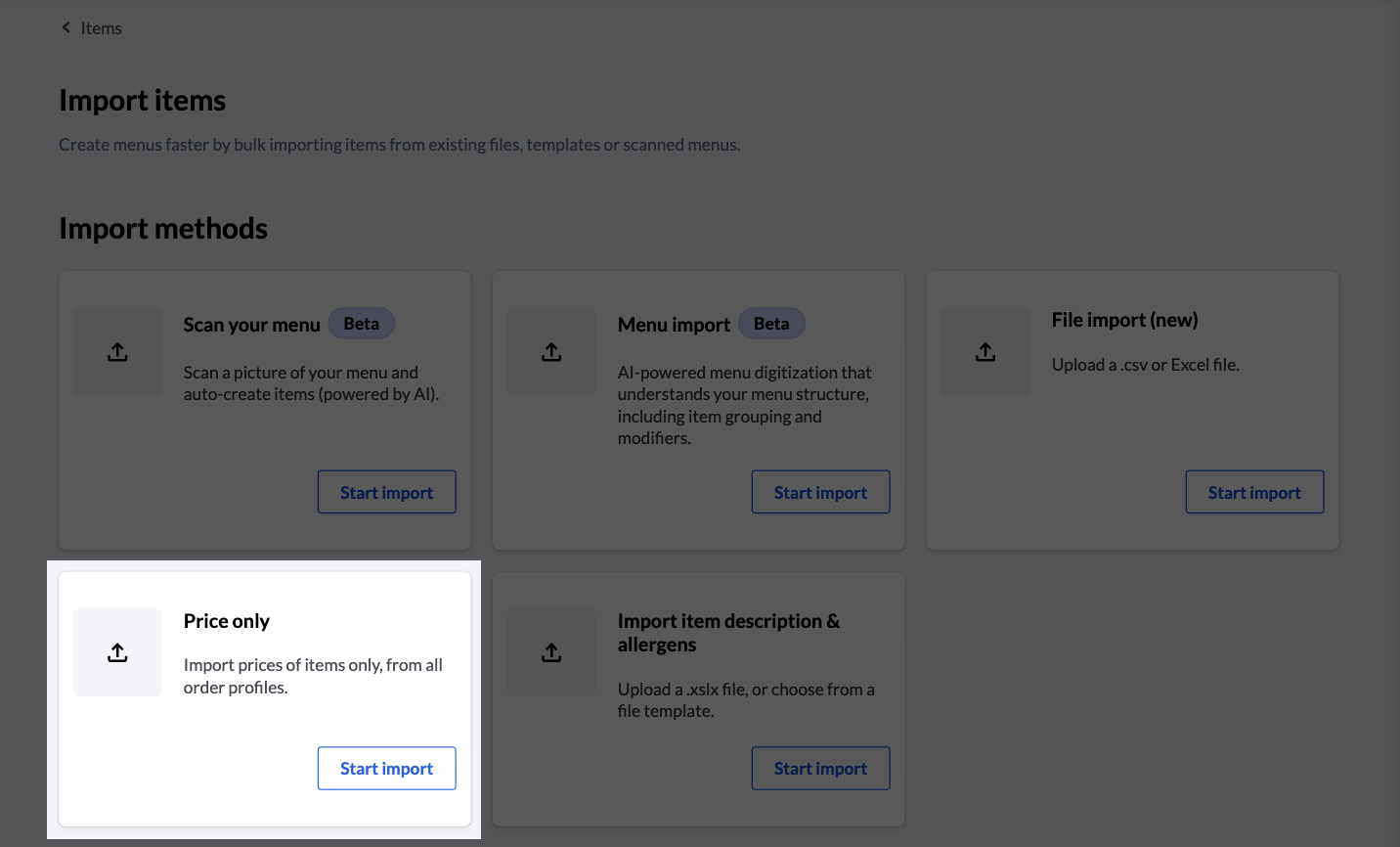The width and height of the screenshot is (1400, 847).
Task: Click the Beta badge on Menu import
Action: coord(771,323)
